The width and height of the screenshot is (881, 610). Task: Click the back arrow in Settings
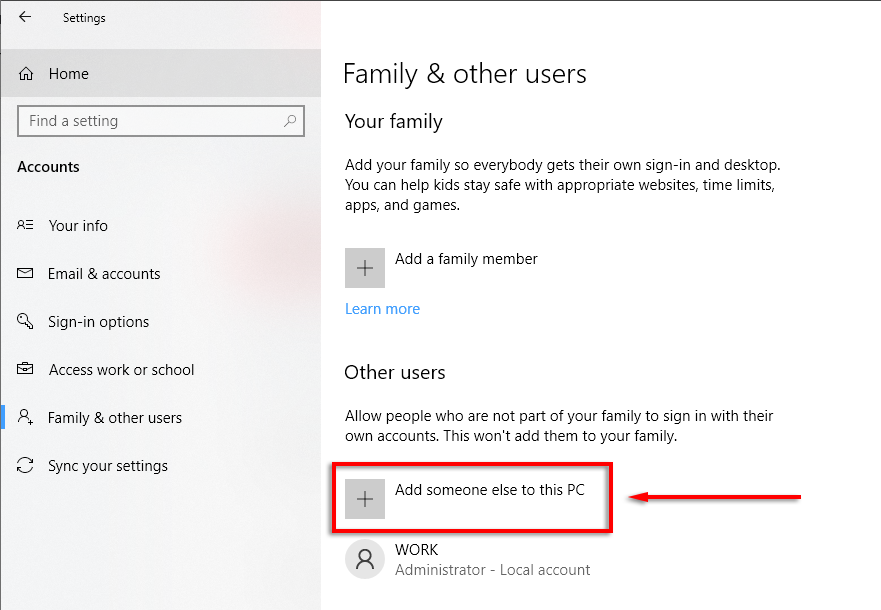[25, 17]
